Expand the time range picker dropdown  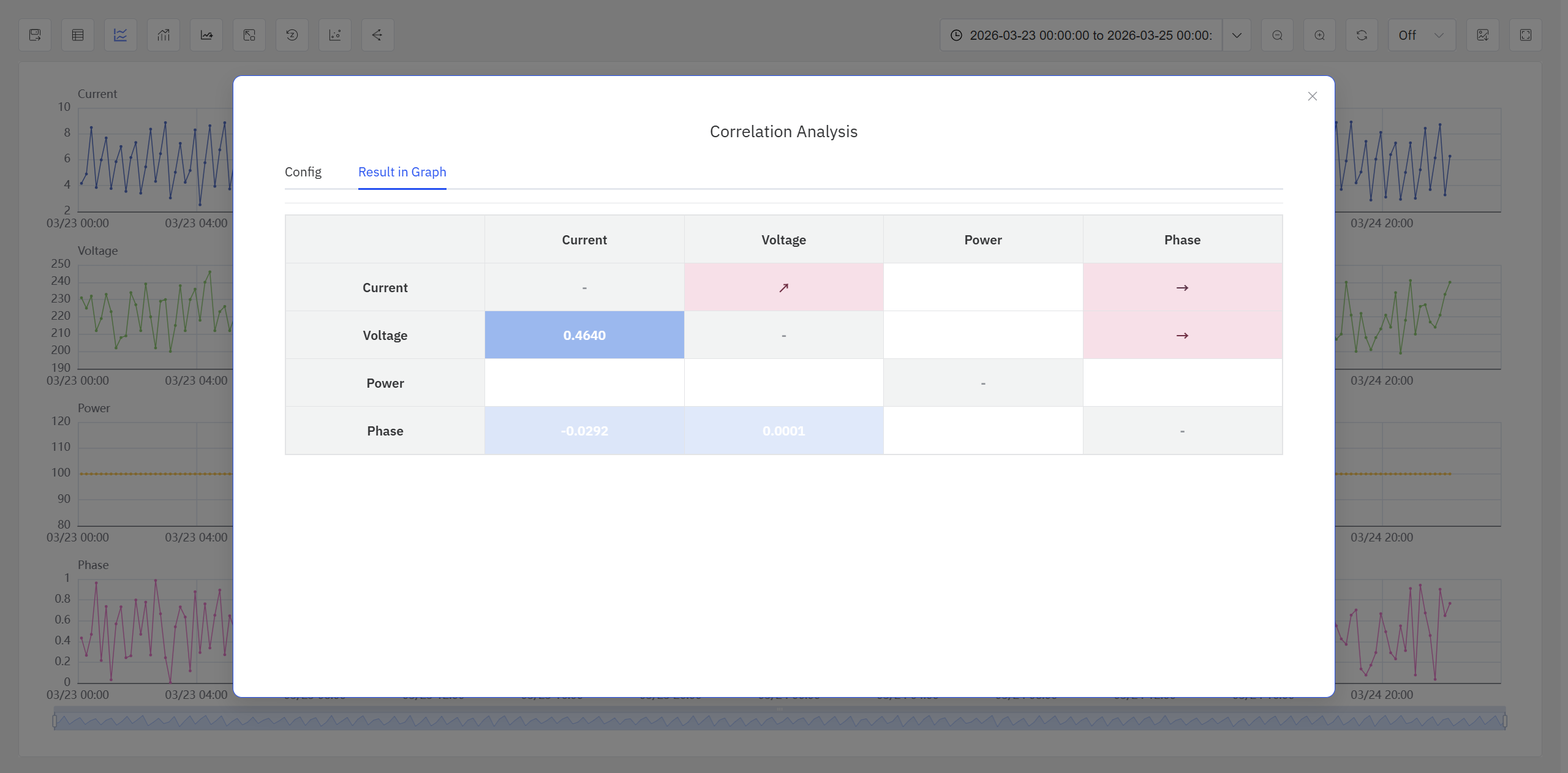1237,35
